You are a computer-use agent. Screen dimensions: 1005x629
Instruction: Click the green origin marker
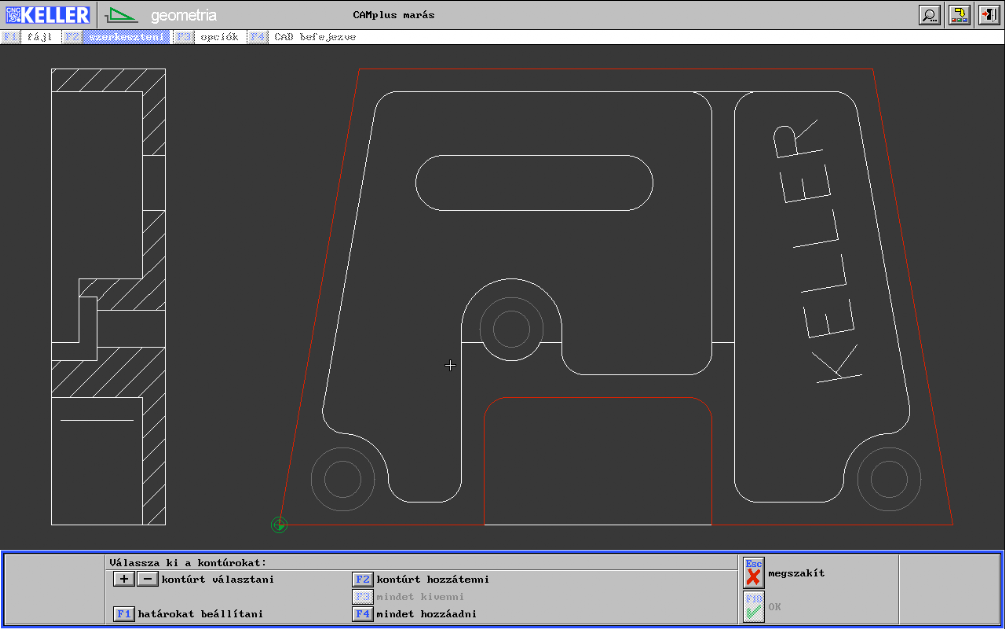pos(279,525)
